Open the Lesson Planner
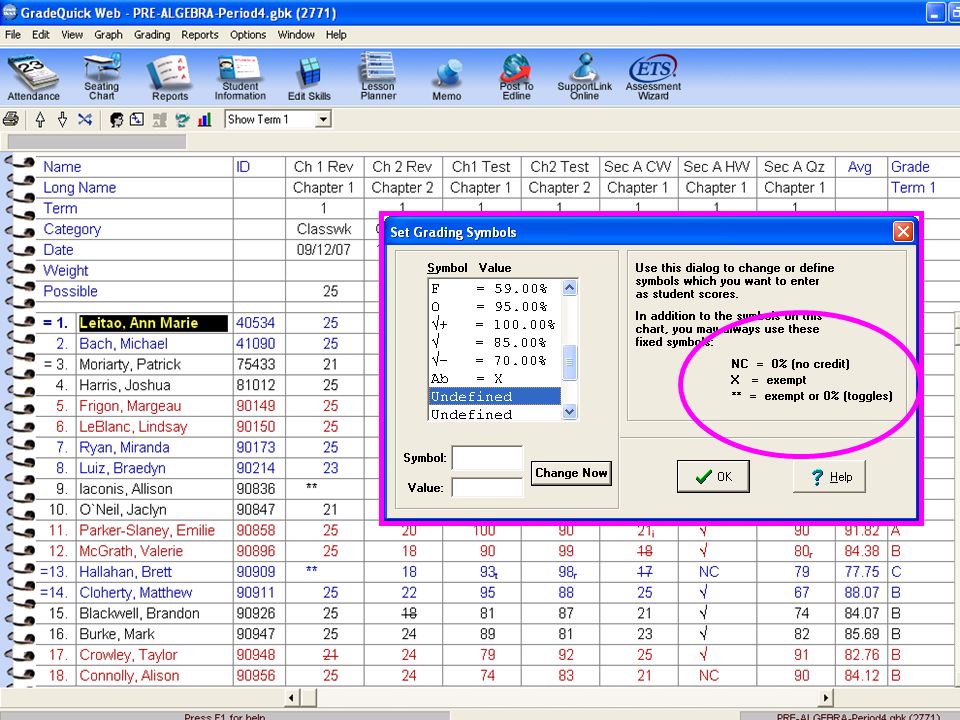960x720 pixels. (378, 77)
